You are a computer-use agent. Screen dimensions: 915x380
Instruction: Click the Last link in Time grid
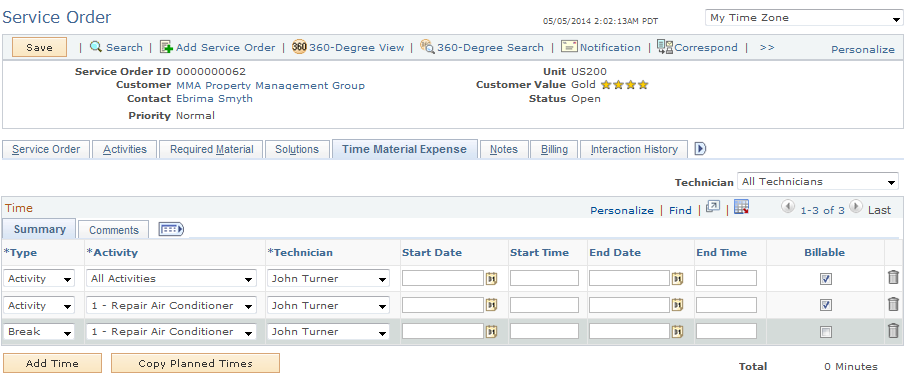point(879,210)
